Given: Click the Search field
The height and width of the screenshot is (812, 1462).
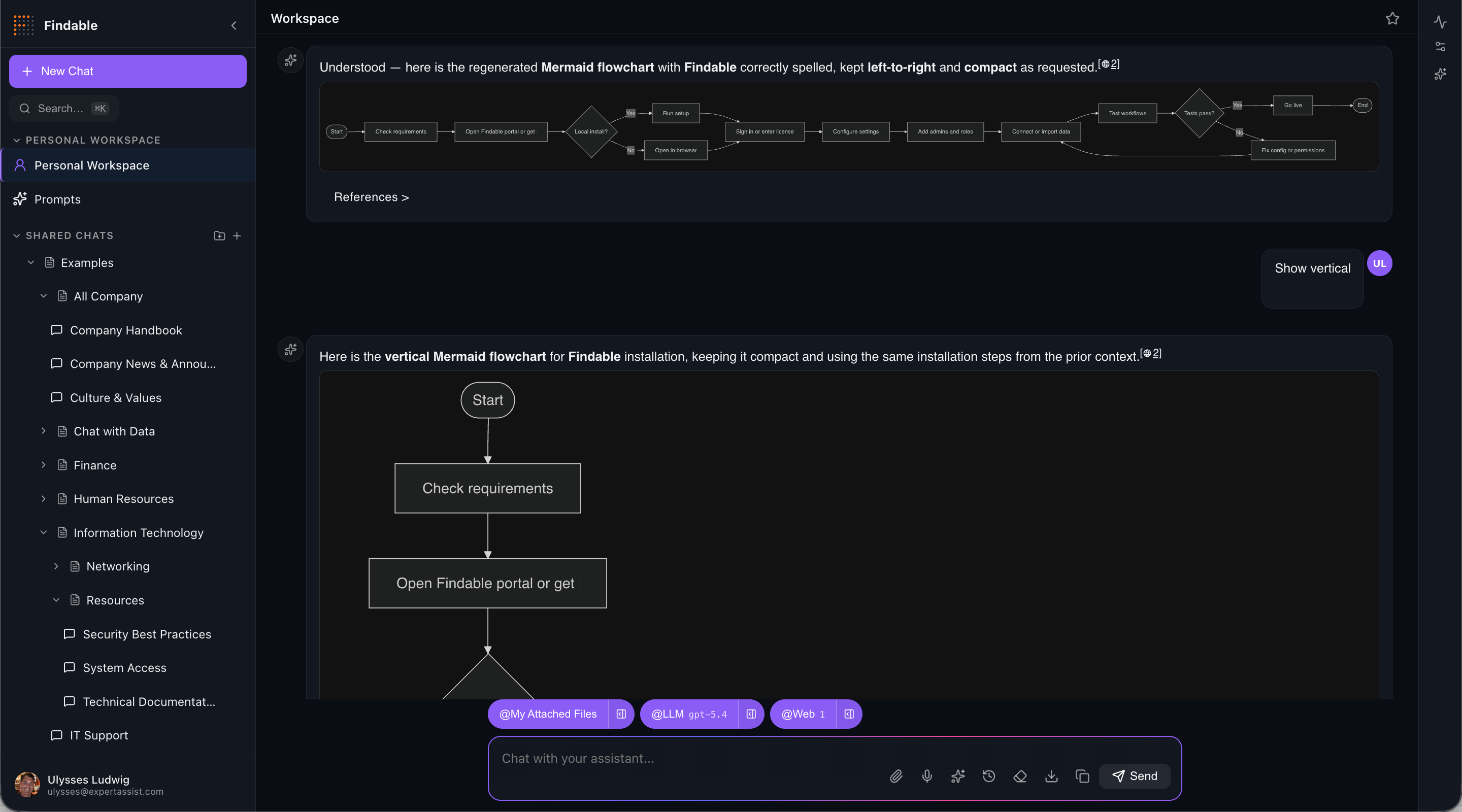Looking at the screenshot, I should pyautogui.click(x=63, y=109).
